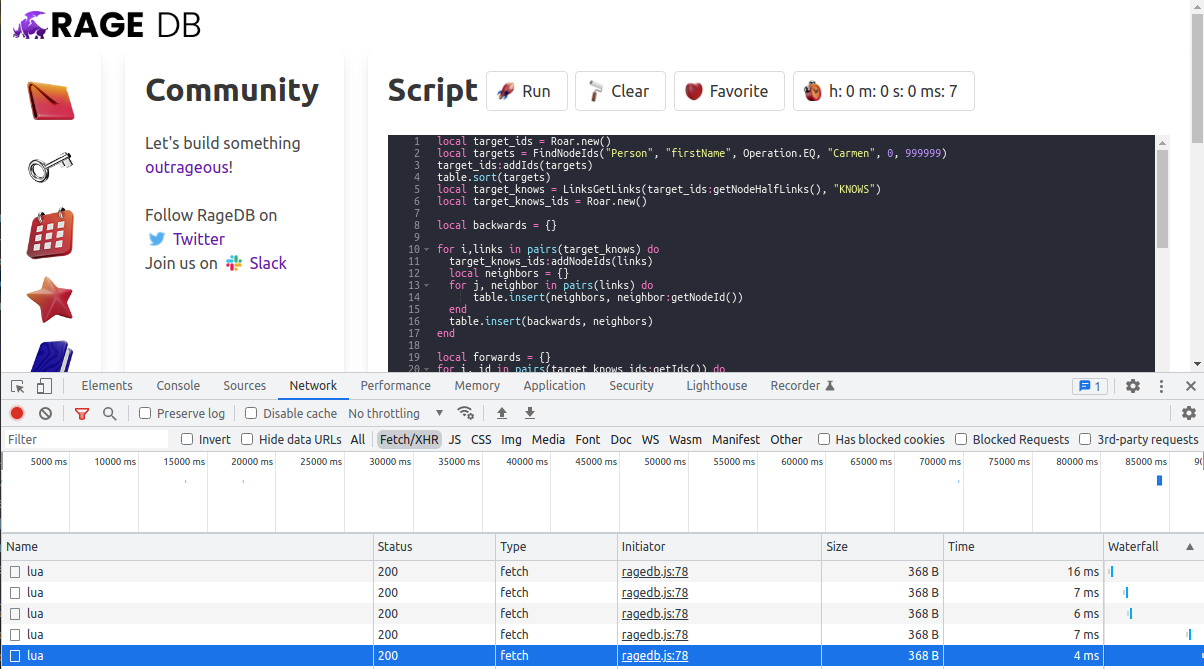
Task: Select the red star icon in sidebar
Action: 51,299
